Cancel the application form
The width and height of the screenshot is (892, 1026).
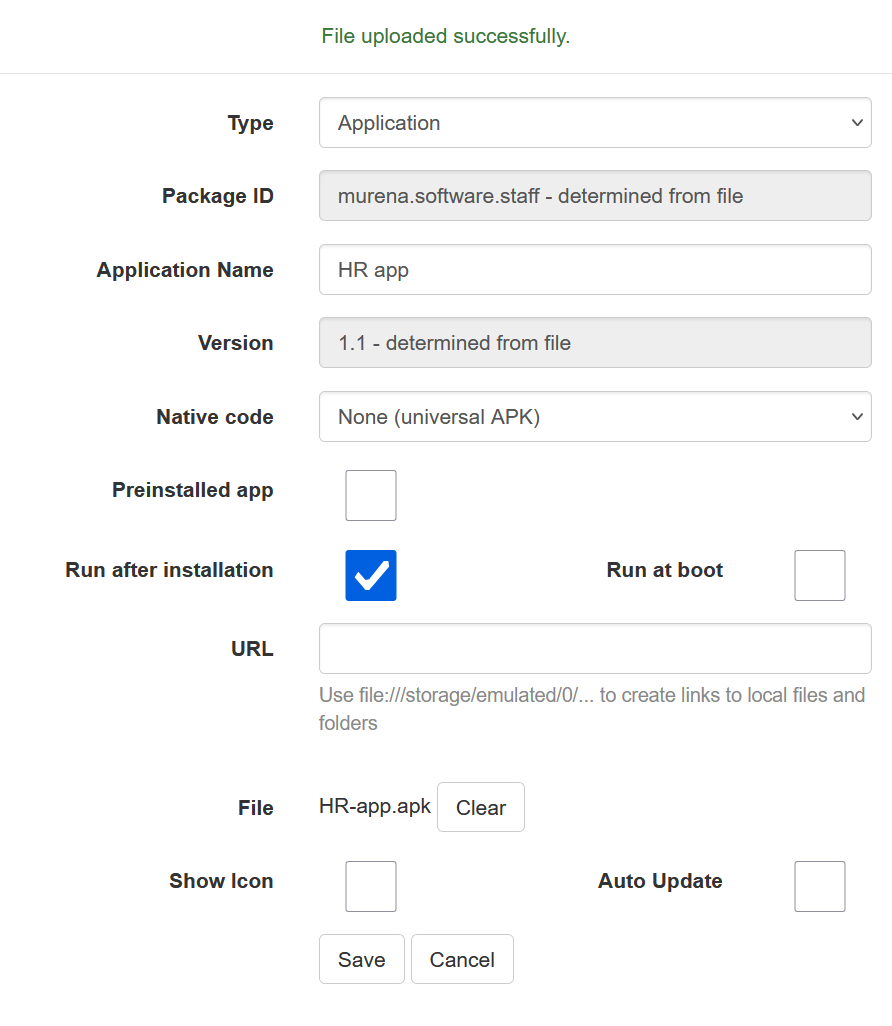tap(462, 960)
